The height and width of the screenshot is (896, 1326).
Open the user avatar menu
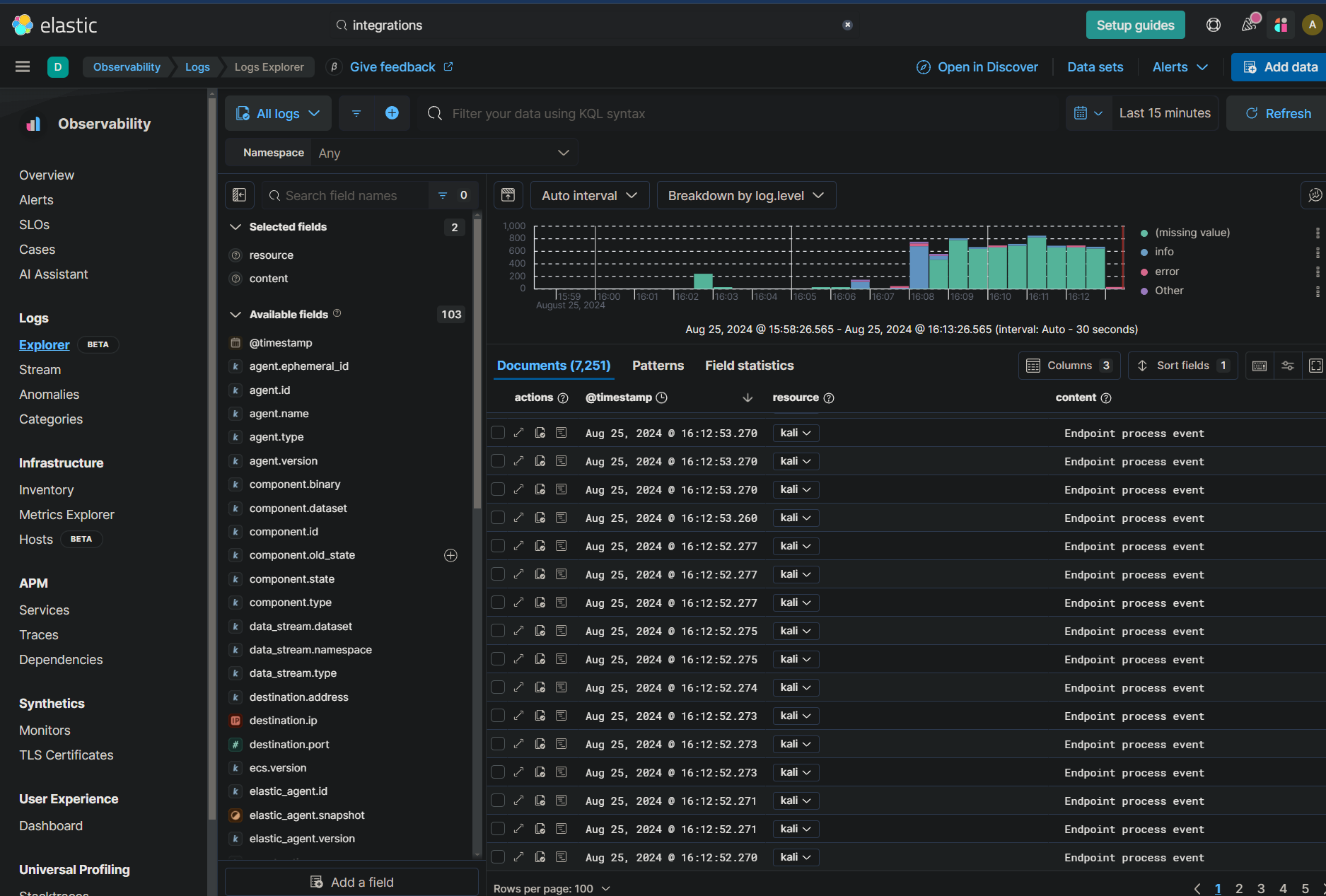pos(1312,25)
